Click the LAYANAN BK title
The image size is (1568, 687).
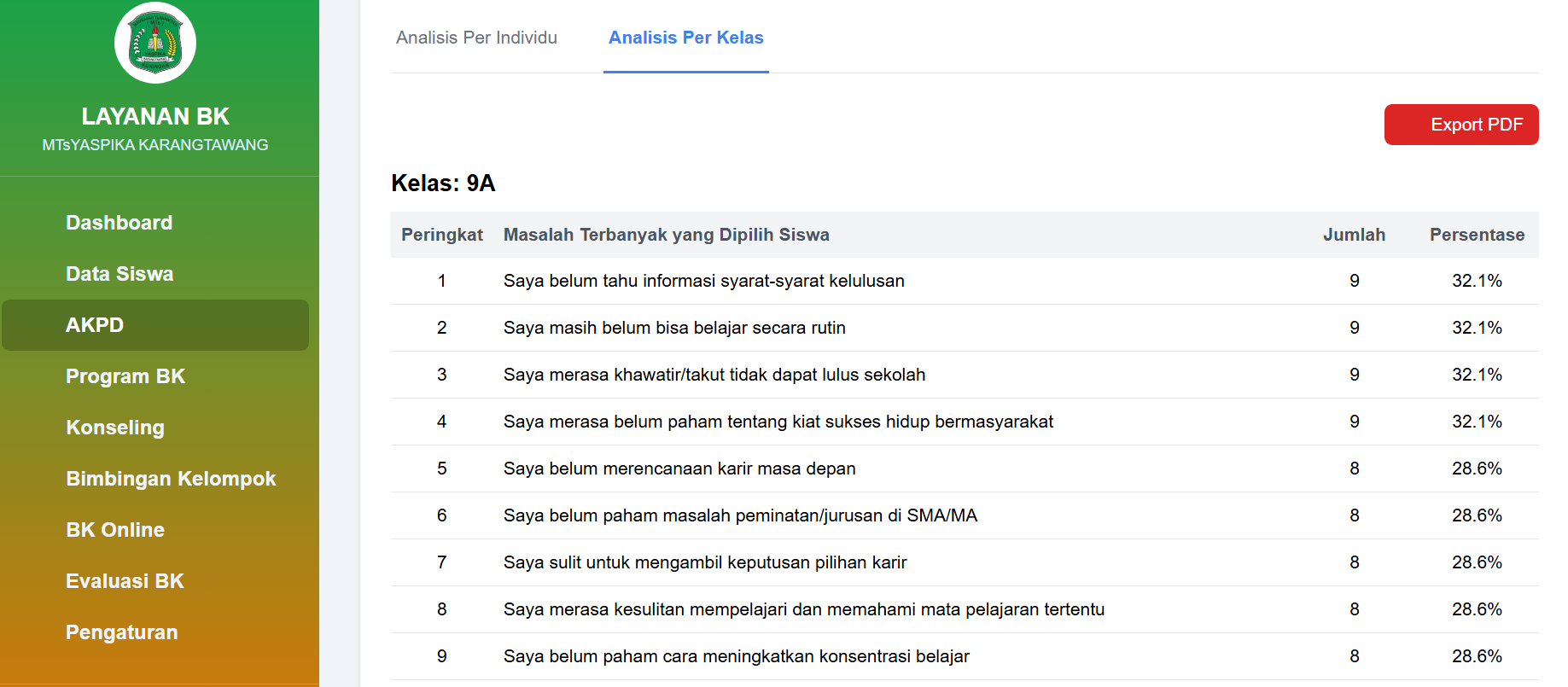(x=155, y=116)
